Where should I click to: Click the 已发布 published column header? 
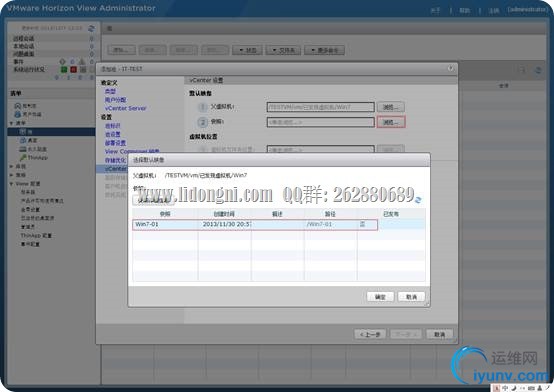click(x=391, y=214)
